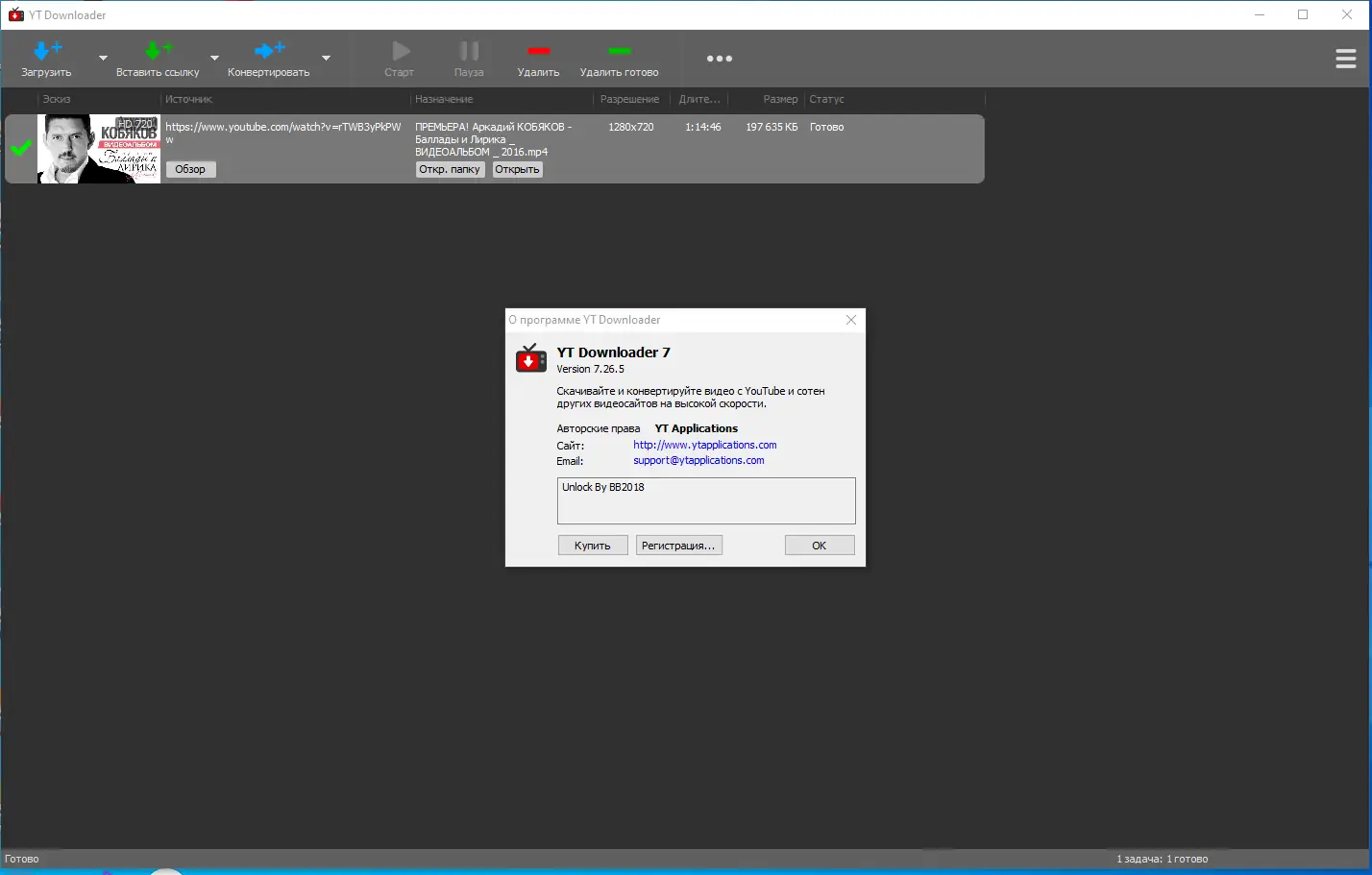Expand the Конвертировать dropdown arrow
The width and height of the screenshot is (1372, 875).
click(327, 59)
